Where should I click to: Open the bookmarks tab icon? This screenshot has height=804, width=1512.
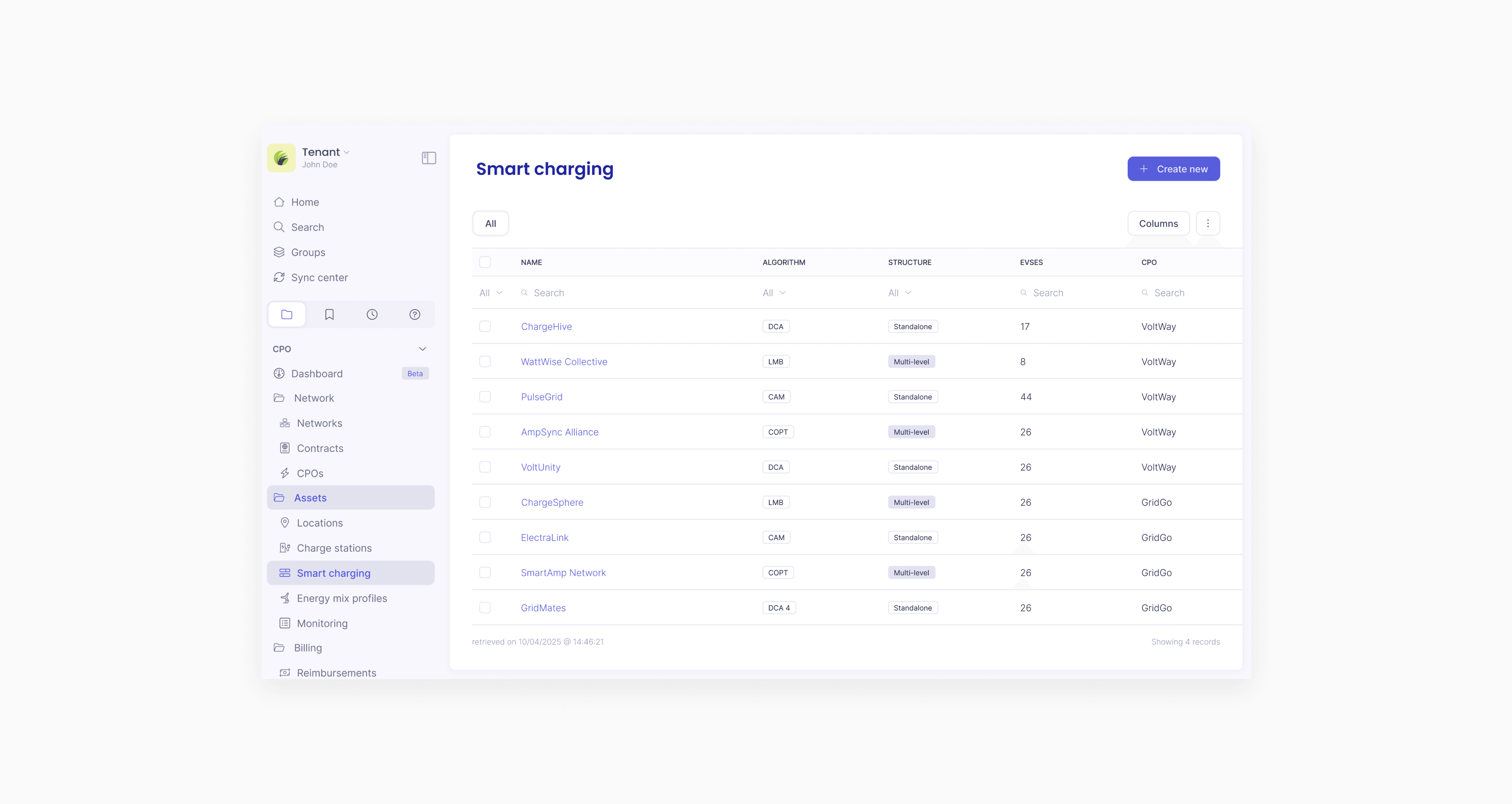(x=329, y=315)
